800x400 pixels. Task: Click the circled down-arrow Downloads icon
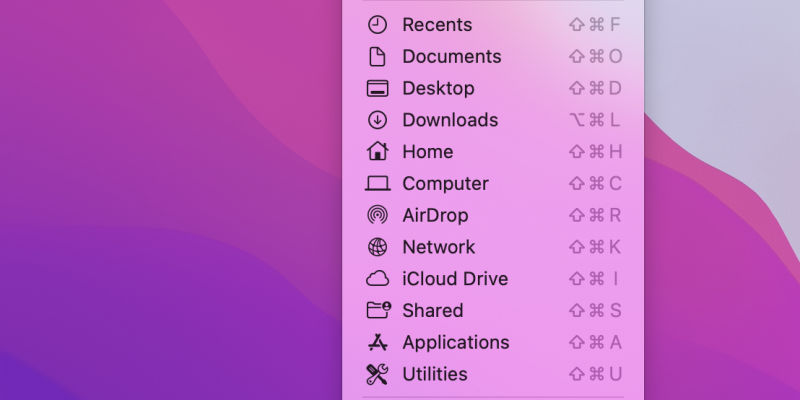[x=377, y=120]
